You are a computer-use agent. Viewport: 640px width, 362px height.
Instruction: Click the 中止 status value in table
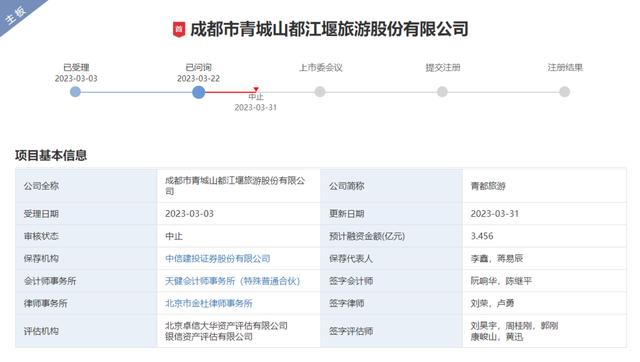click(174, 236)
